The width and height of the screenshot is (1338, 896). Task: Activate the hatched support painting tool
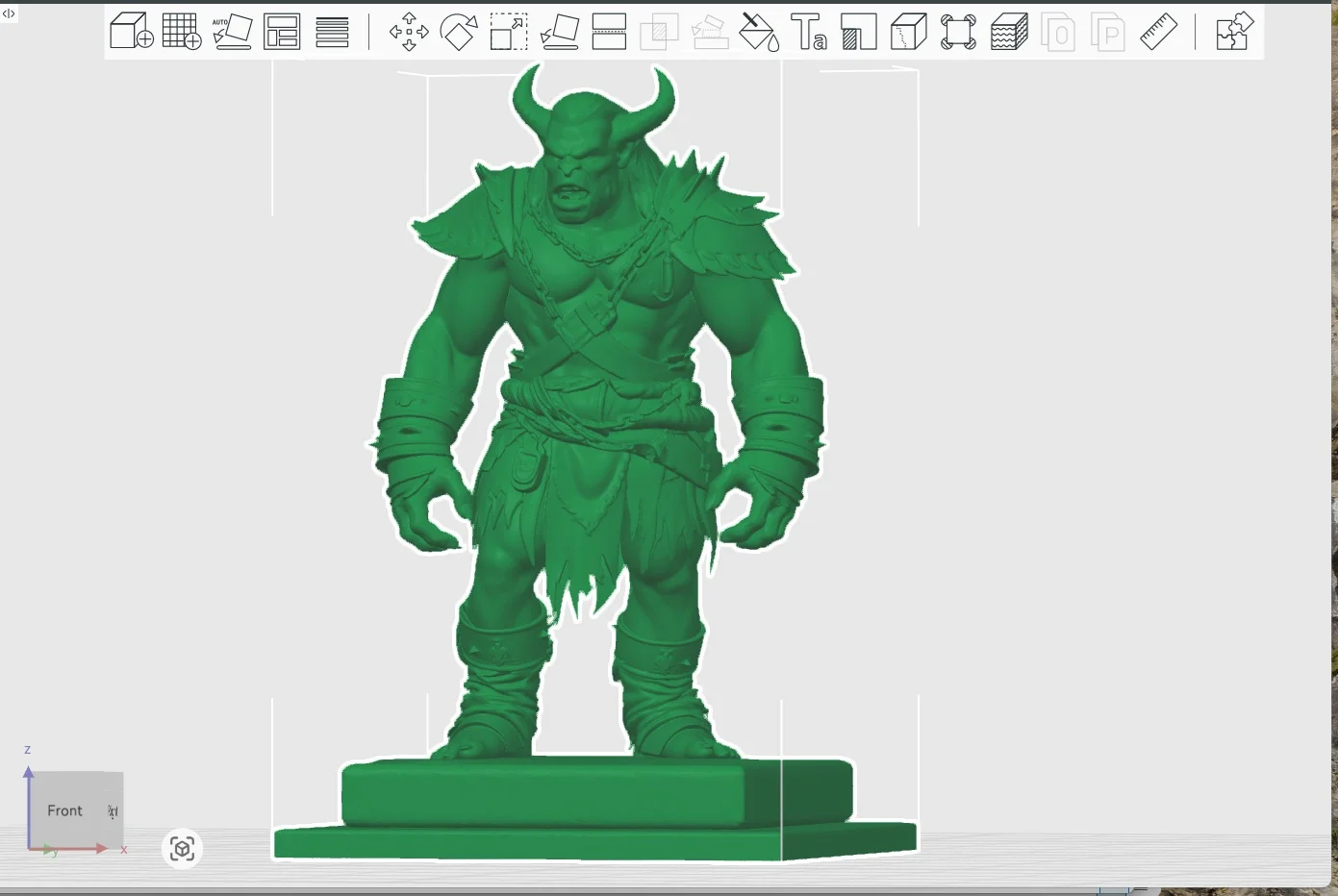click(x=859, y=32)
